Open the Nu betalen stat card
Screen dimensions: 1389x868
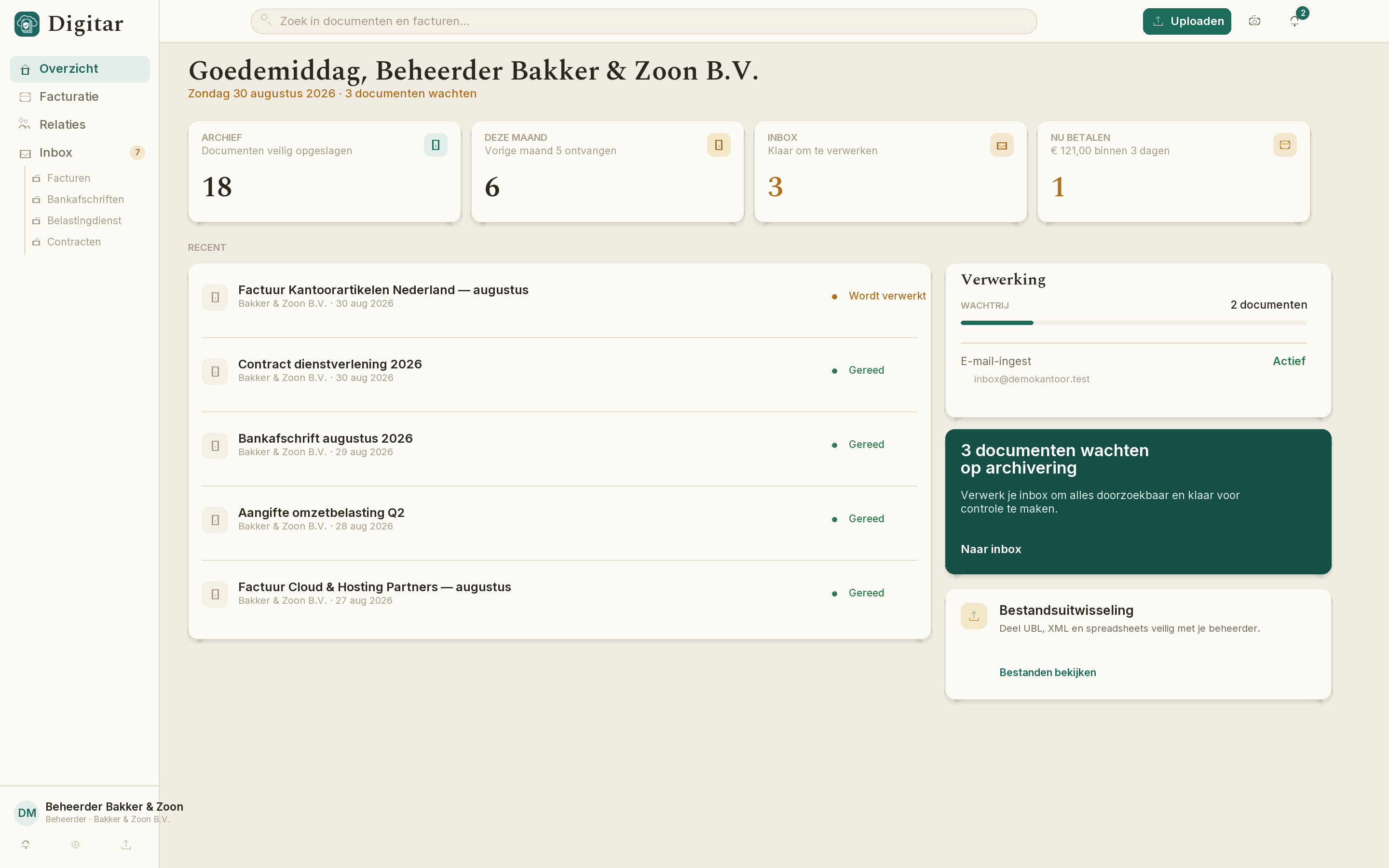[x=1173, y=172]
